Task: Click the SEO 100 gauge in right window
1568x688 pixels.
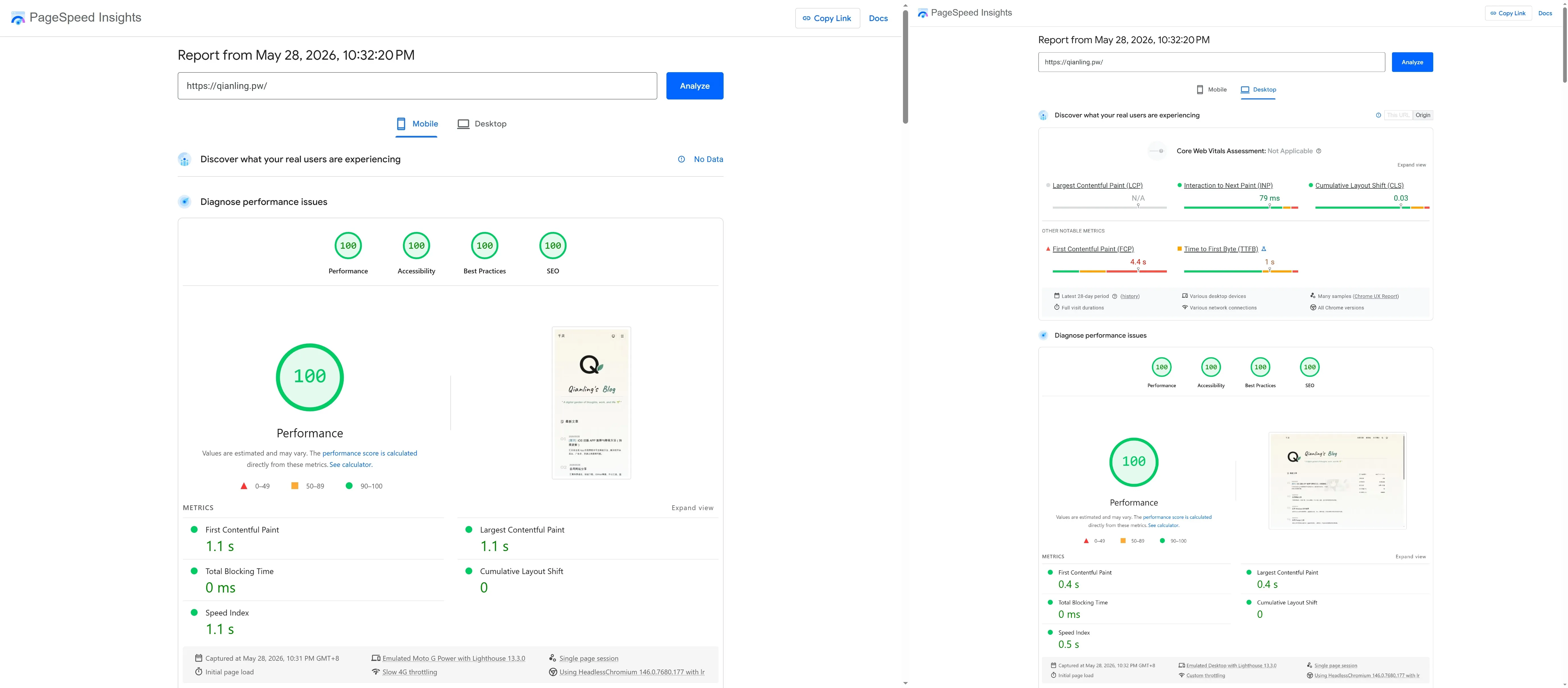Action: click(x=1309, y=367)
